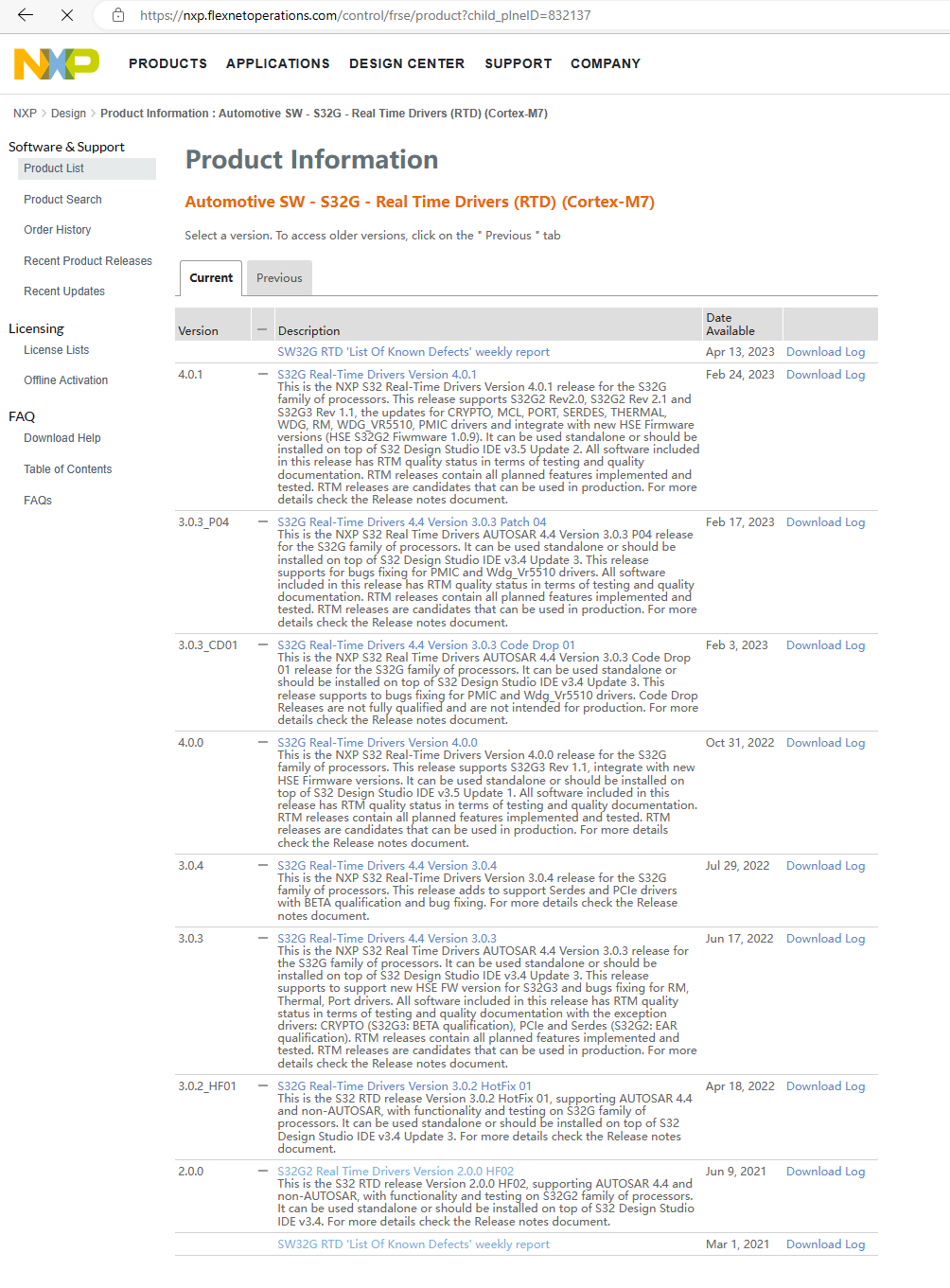Viewport: 950px width, 1288px height.
Task: Switch to the Previous versions tab
Action: point(278,277)
